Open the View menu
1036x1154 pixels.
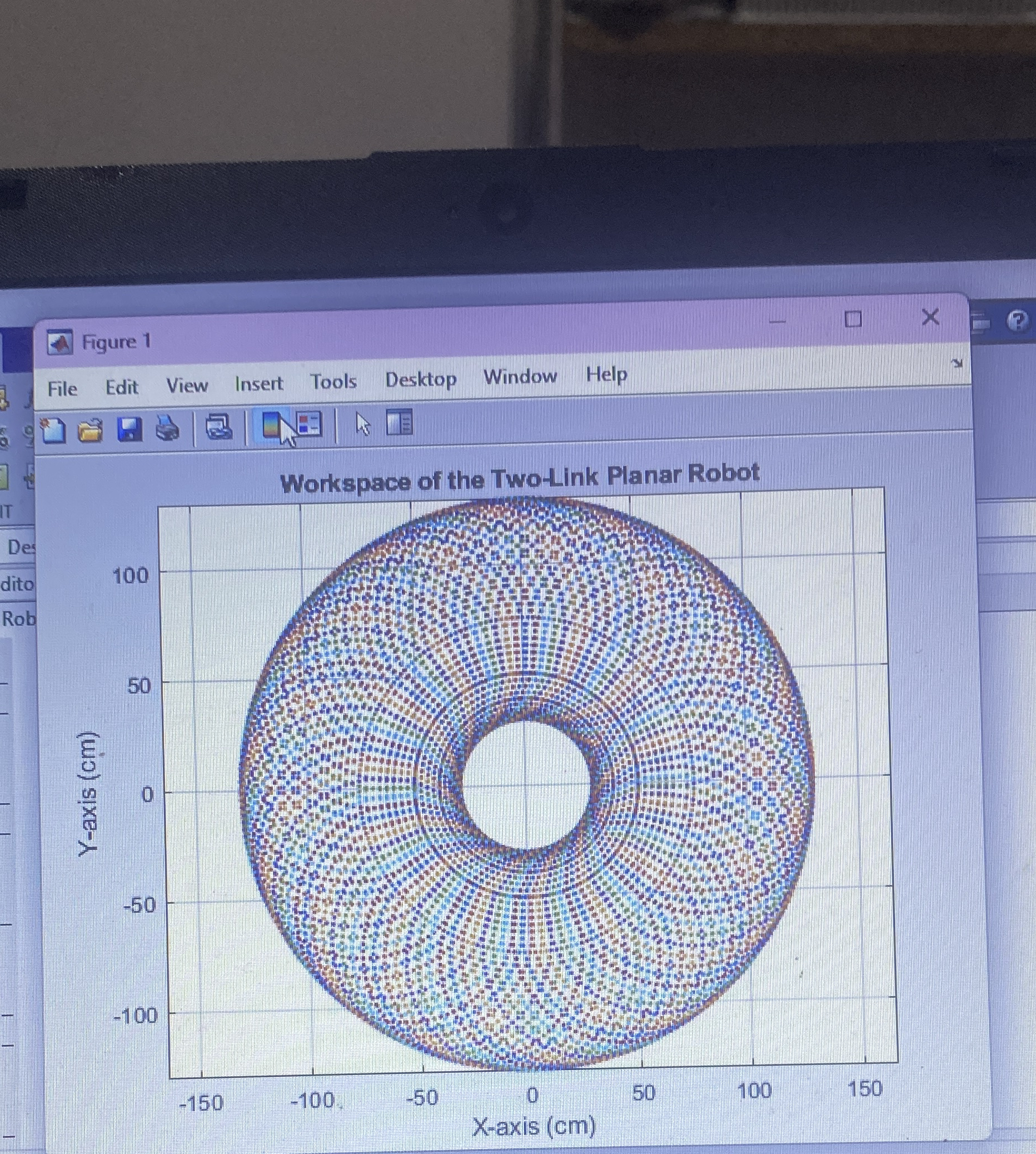point(187,385)
